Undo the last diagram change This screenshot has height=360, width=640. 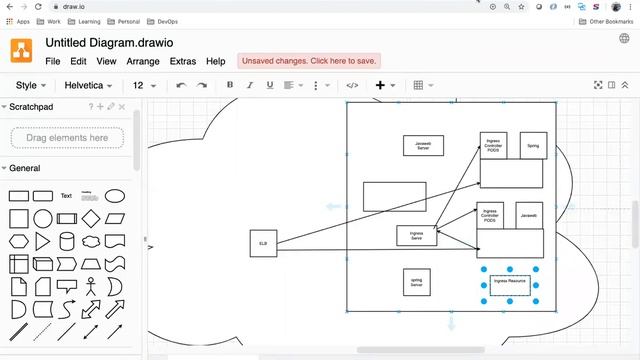click(181, 85)
